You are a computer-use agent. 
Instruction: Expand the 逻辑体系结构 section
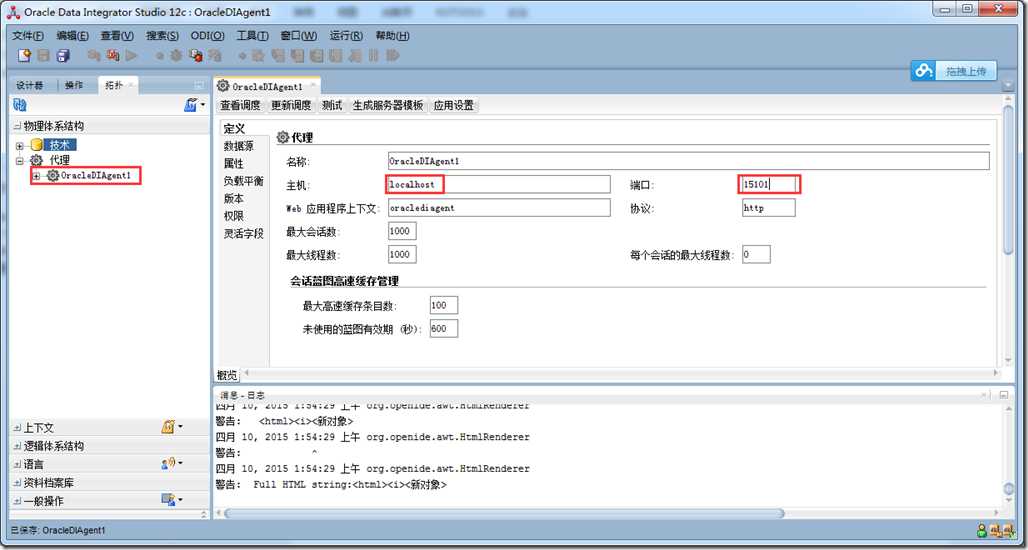pos(17,446)
